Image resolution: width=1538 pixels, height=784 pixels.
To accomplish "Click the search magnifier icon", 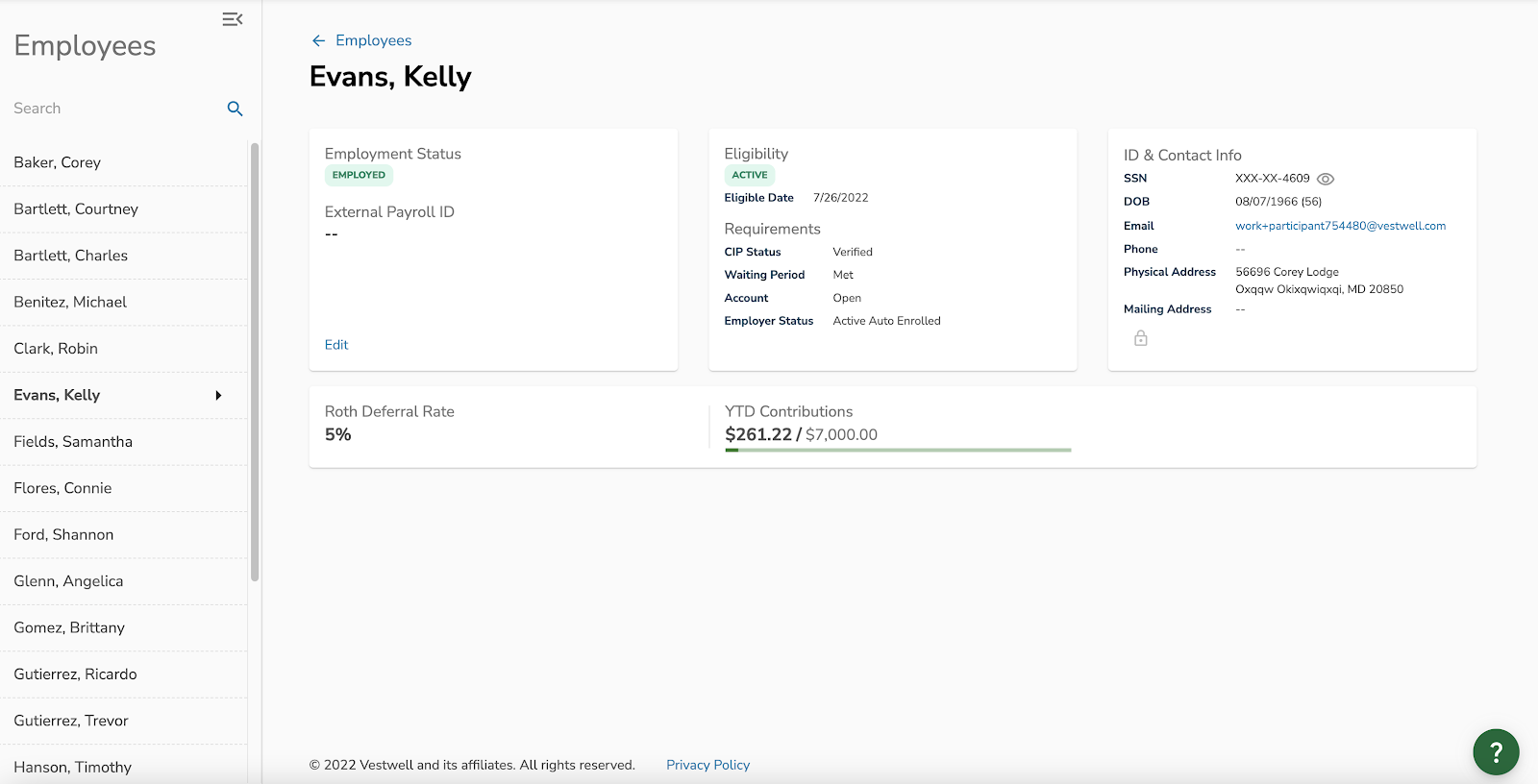I will tap(235, 109).
